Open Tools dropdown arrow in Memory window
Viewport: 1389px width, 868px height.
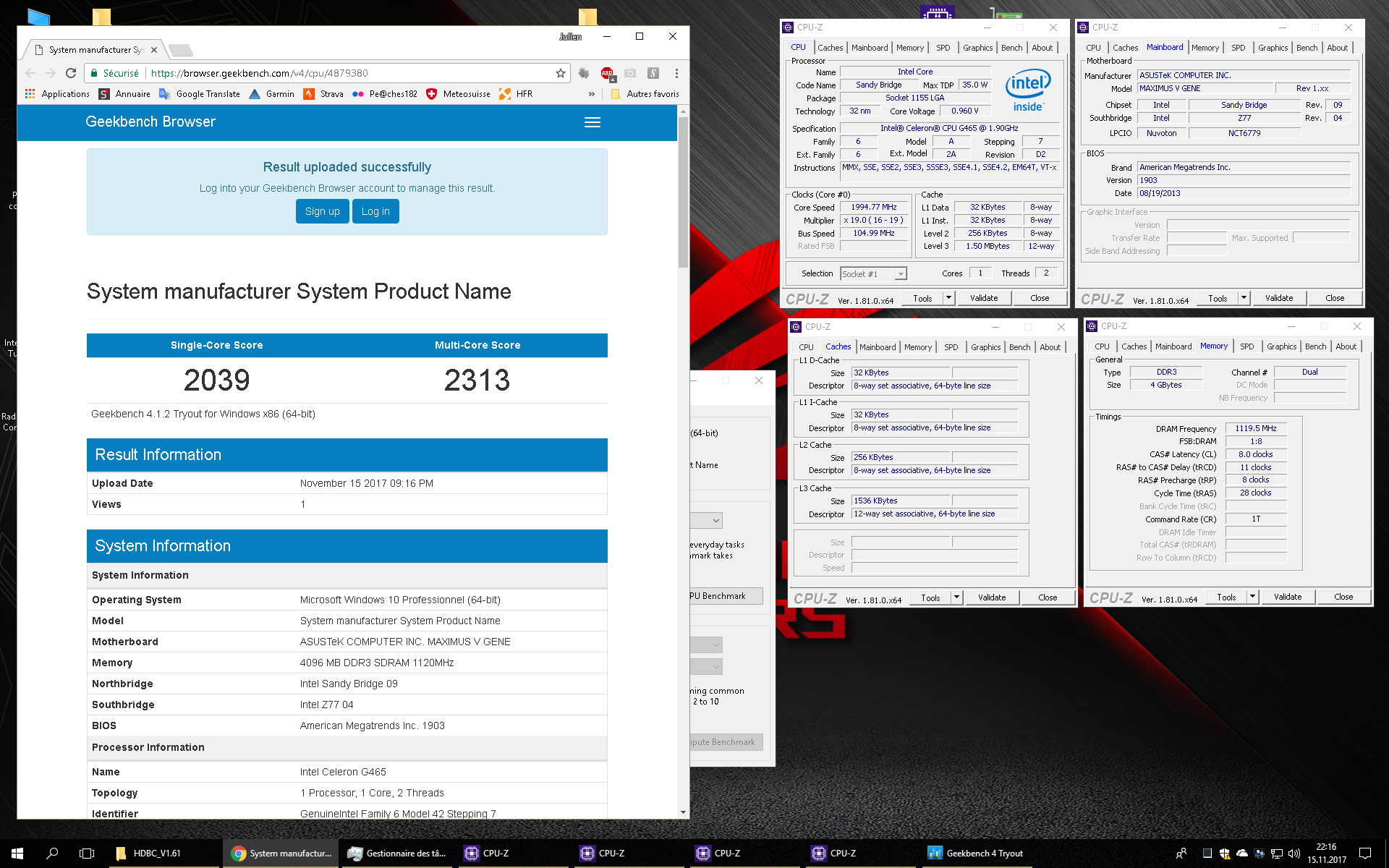(x=1253, y=597)
